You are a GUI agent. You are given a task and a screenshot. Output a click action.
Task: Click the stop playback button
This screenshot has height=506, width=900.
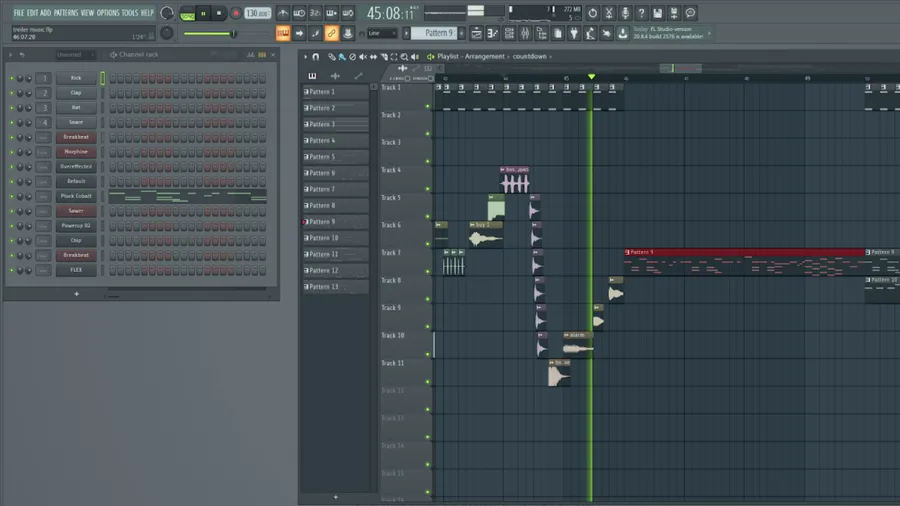point(219,13)
